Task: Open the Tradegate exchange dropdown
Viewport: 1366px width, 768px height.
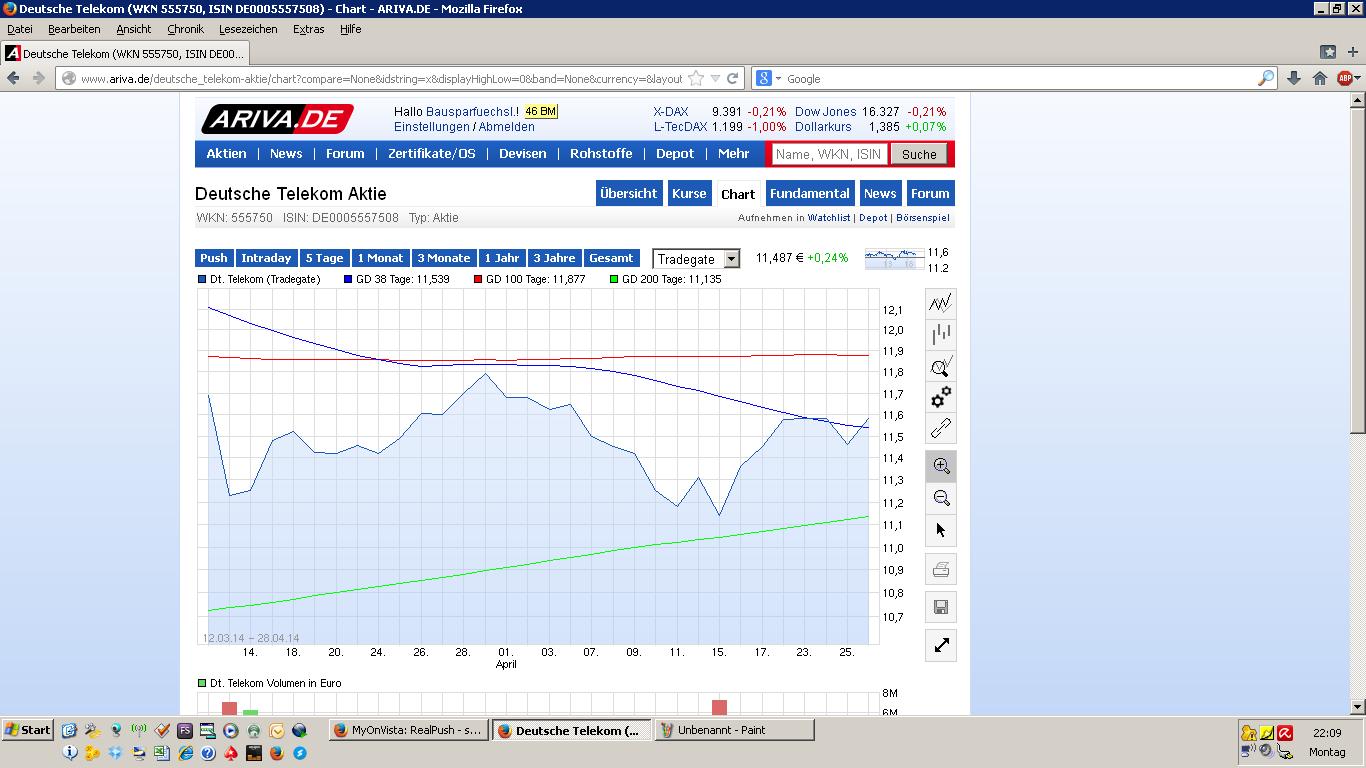Action: point(731,259)
